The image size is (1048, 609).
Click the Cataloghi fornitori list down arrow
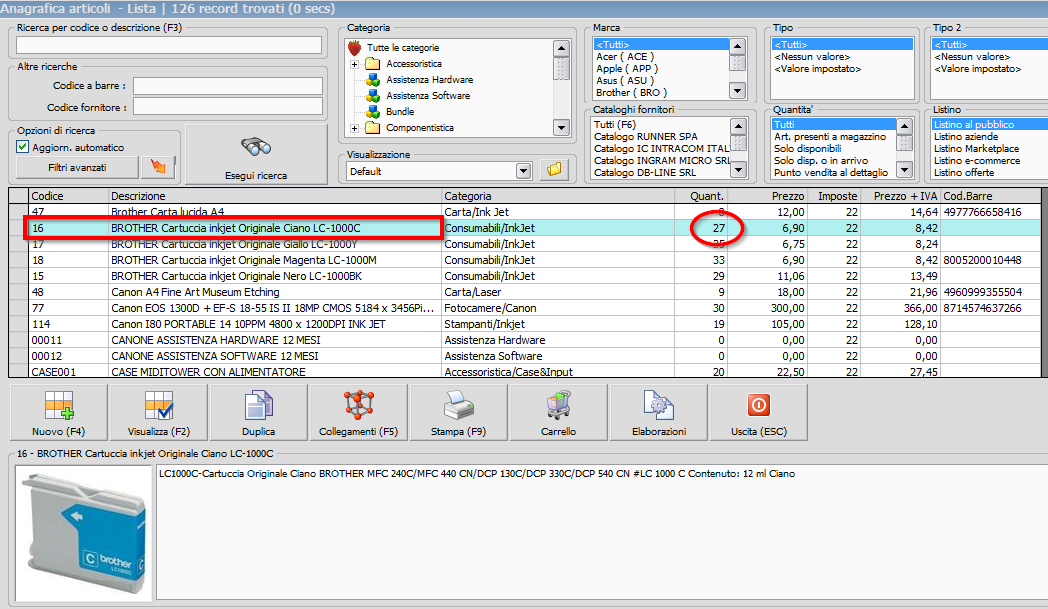(738, 170)
